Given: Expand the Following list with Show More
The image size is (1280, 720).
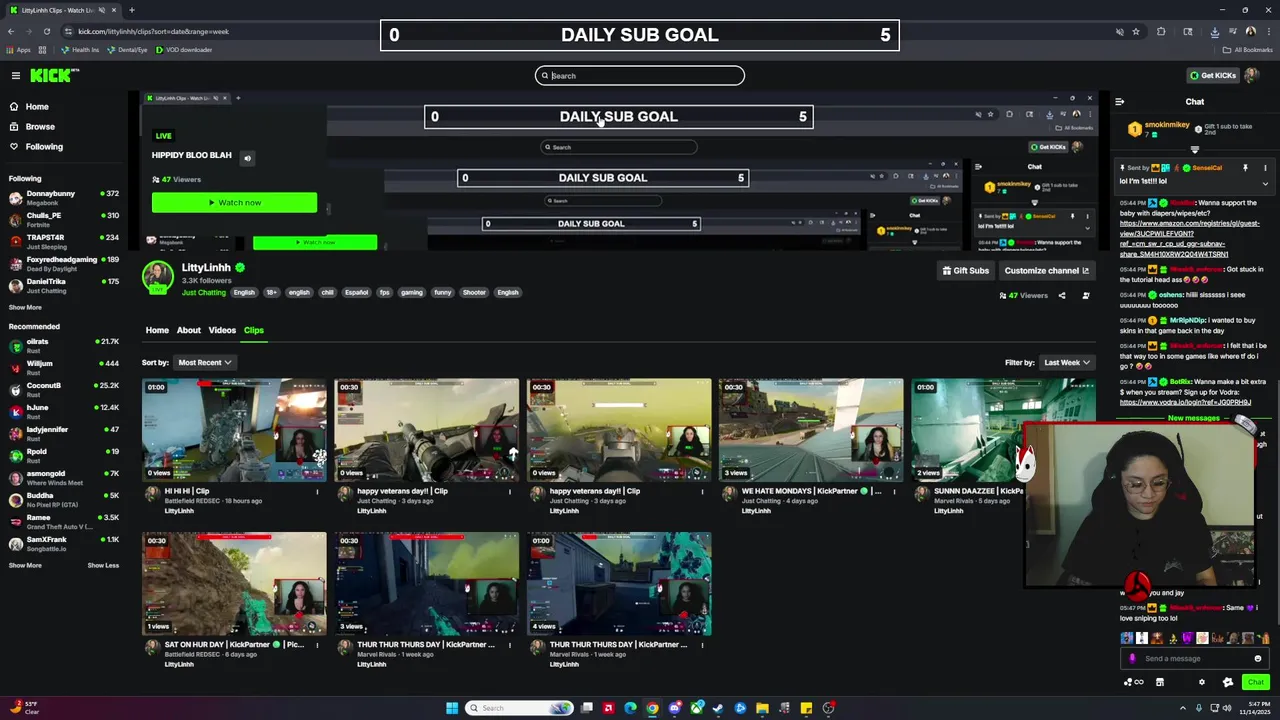Looking at the screenshot, I should [25, 307].
